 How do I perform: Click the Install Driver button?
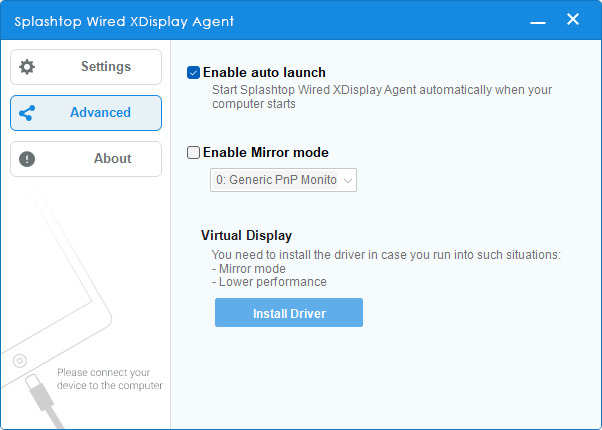[289, 313]
